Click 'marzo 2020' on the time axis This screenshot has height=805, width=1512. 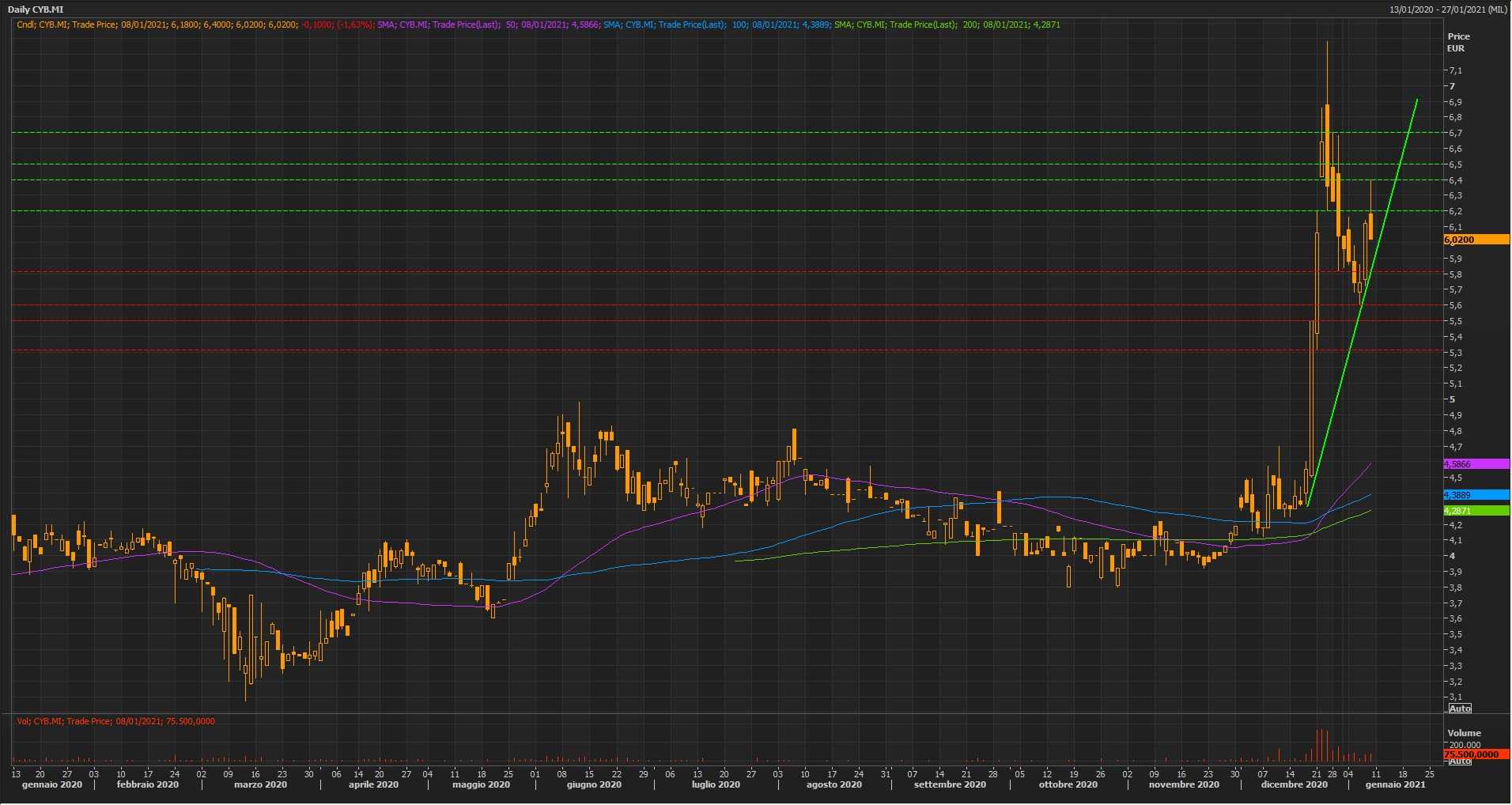[x=260, y=785]
